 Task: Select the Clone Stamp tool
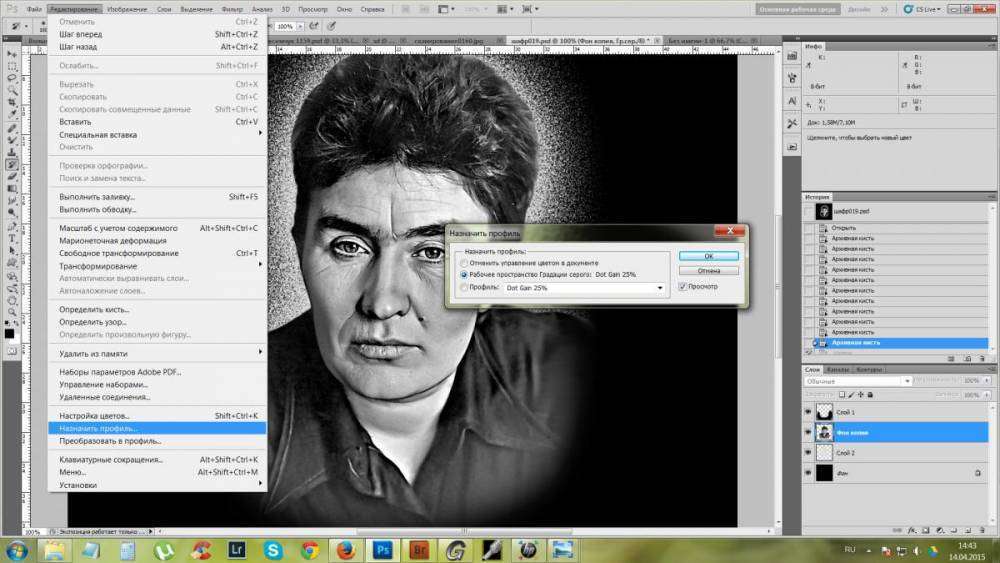pyautogui.click(x=12, y=152)
